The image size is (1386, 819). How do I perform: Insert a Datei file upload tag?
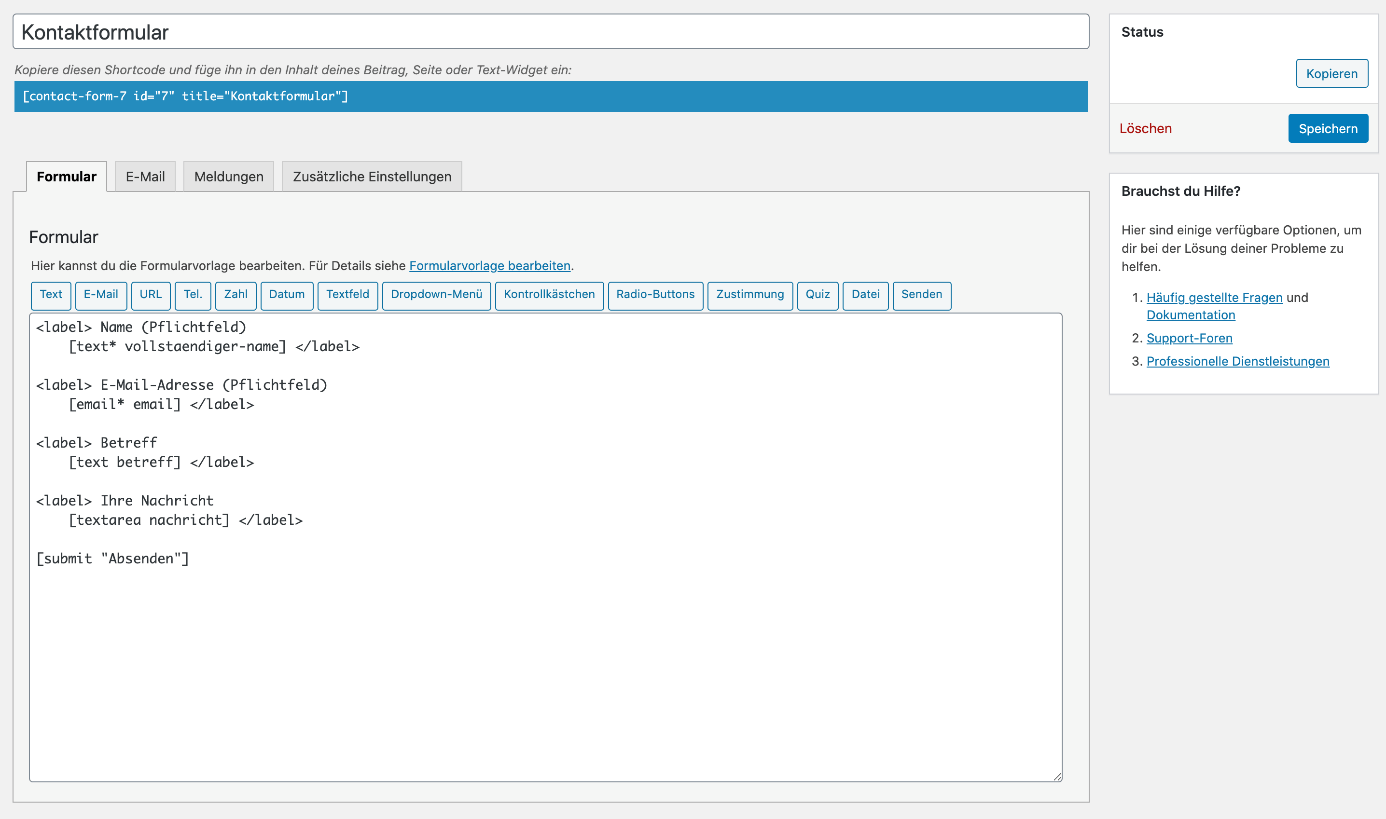point(866,295)
